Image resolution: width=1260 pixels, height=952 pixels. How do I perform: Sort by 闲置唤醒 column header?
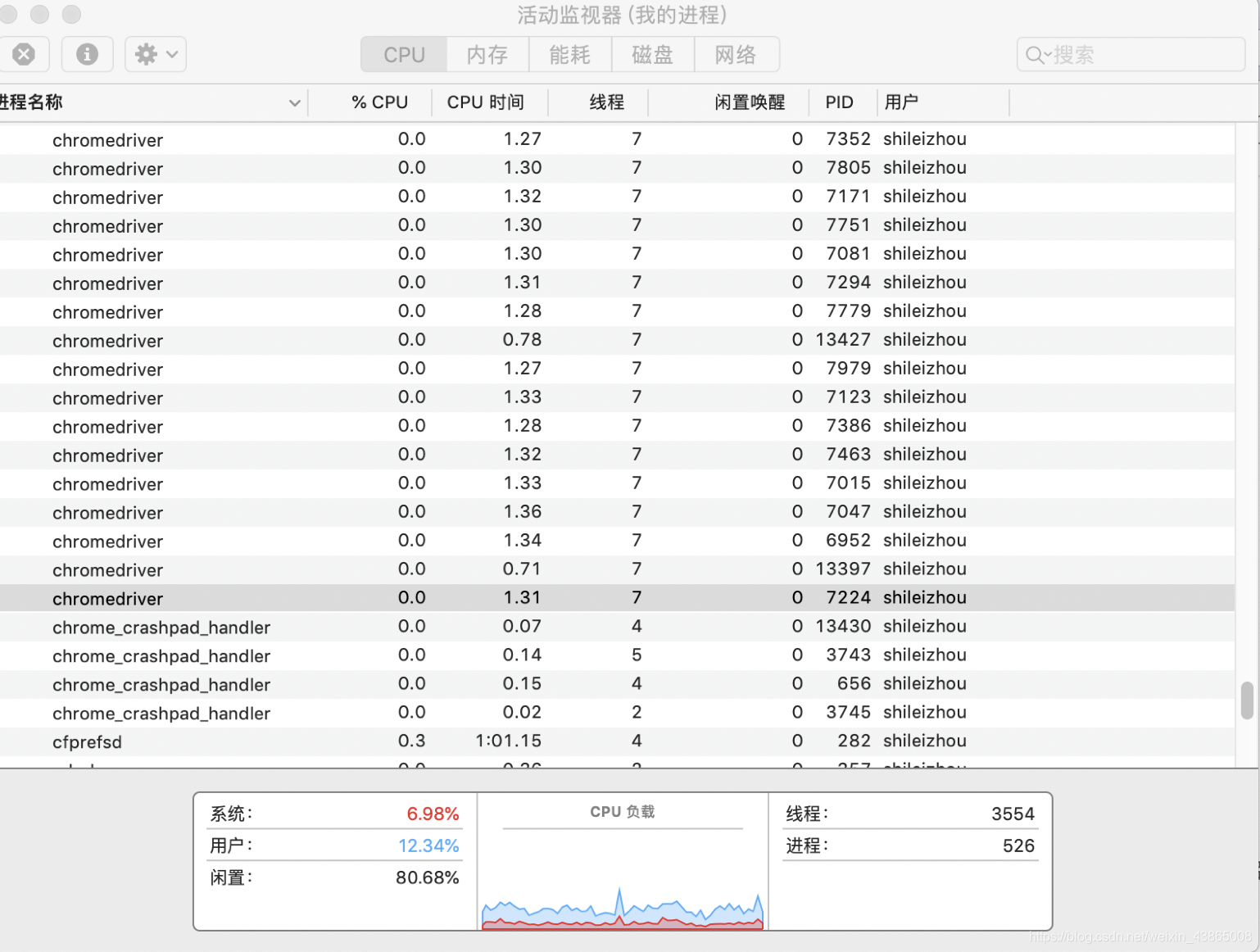point(750,102)
